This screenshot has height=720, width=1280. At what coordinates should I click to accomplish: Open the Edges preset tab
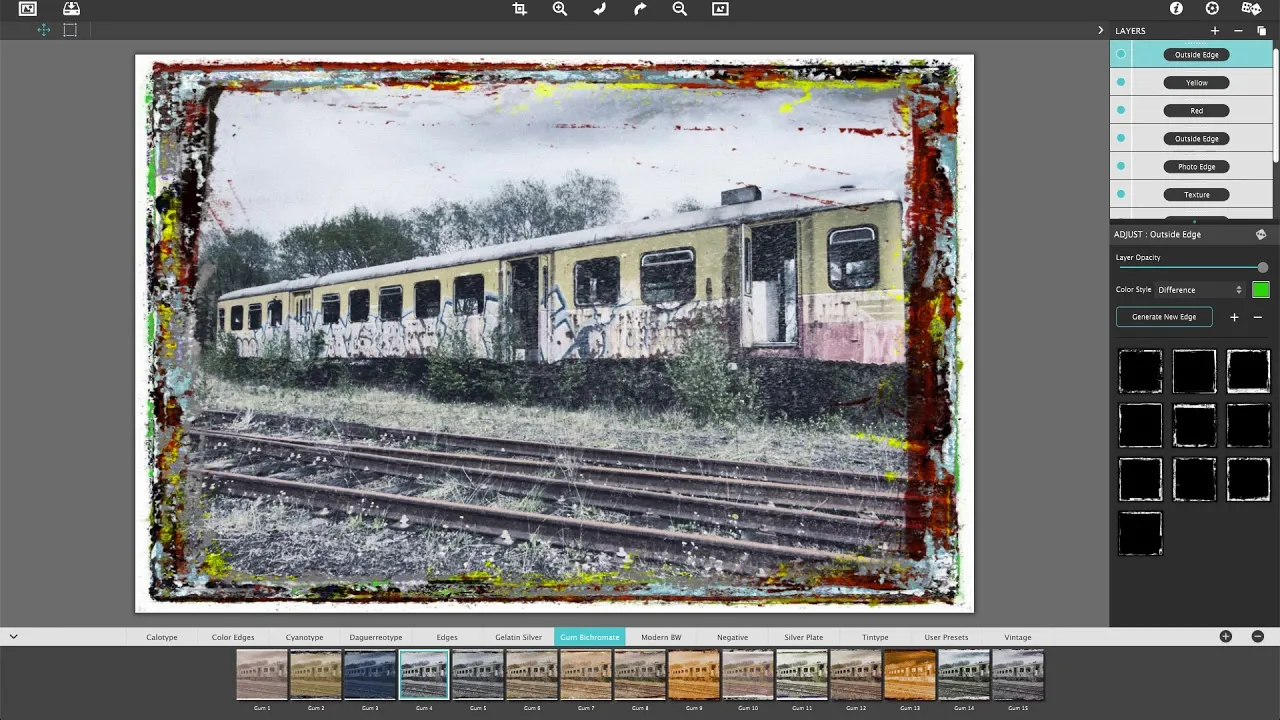coord(447,637)
